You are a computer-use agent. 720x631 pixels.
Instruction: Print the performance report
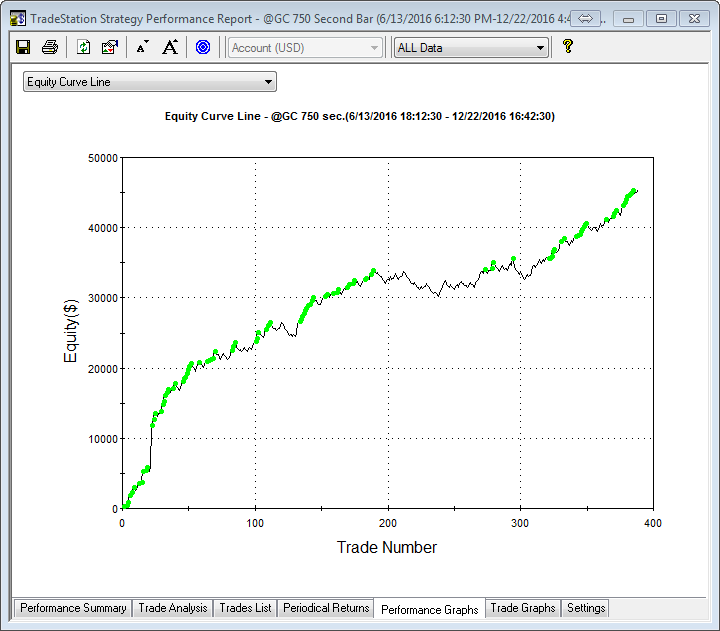point(49,47)
